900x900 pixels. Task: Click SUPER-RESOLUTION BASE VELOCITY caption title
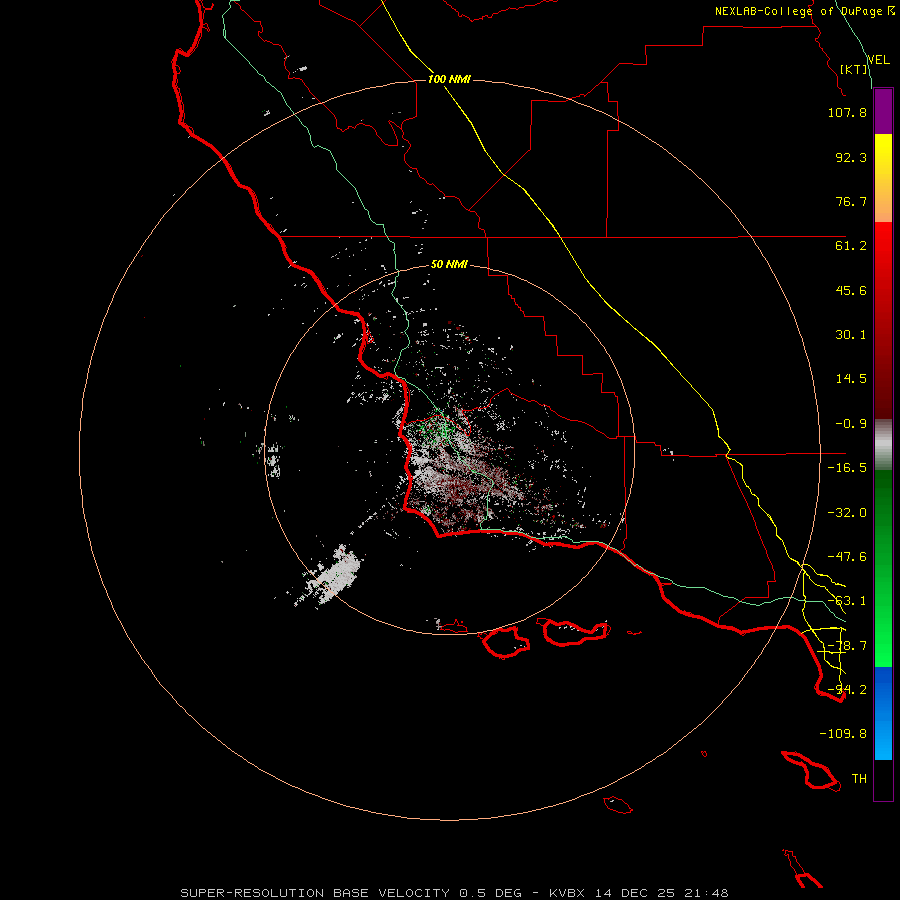[315, 893]
